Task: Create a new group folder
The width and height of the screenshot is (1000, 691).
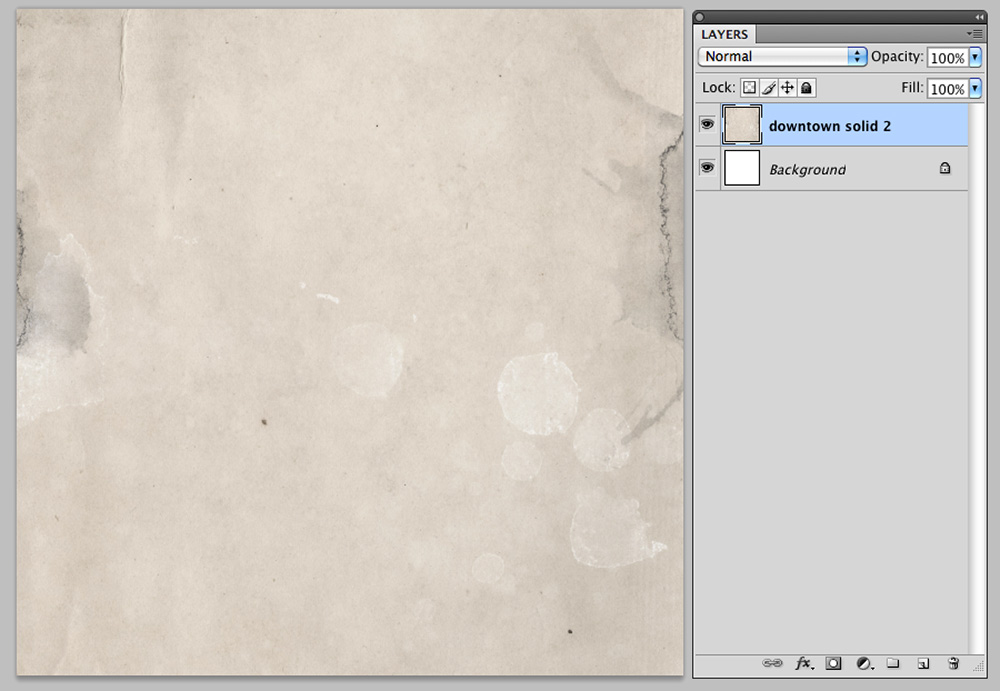Action: (893, 663)
